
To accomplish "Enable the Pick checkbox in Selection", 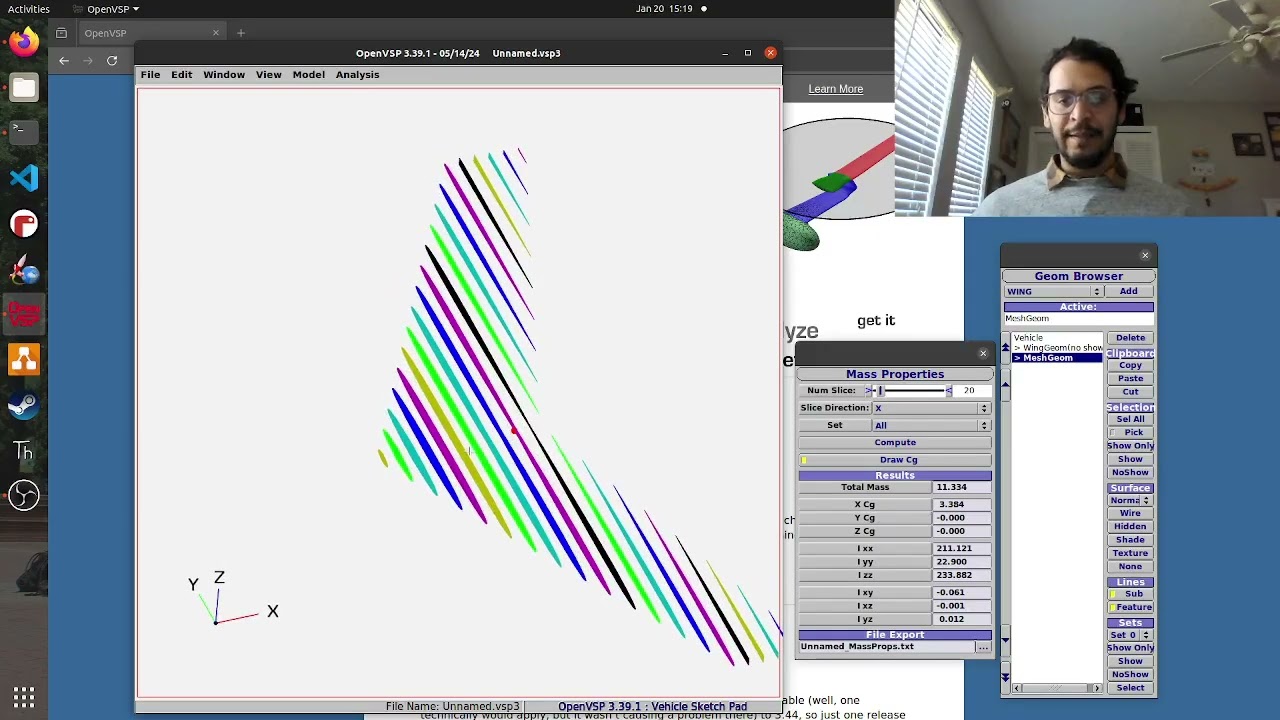I will (x=1130, y=433).
